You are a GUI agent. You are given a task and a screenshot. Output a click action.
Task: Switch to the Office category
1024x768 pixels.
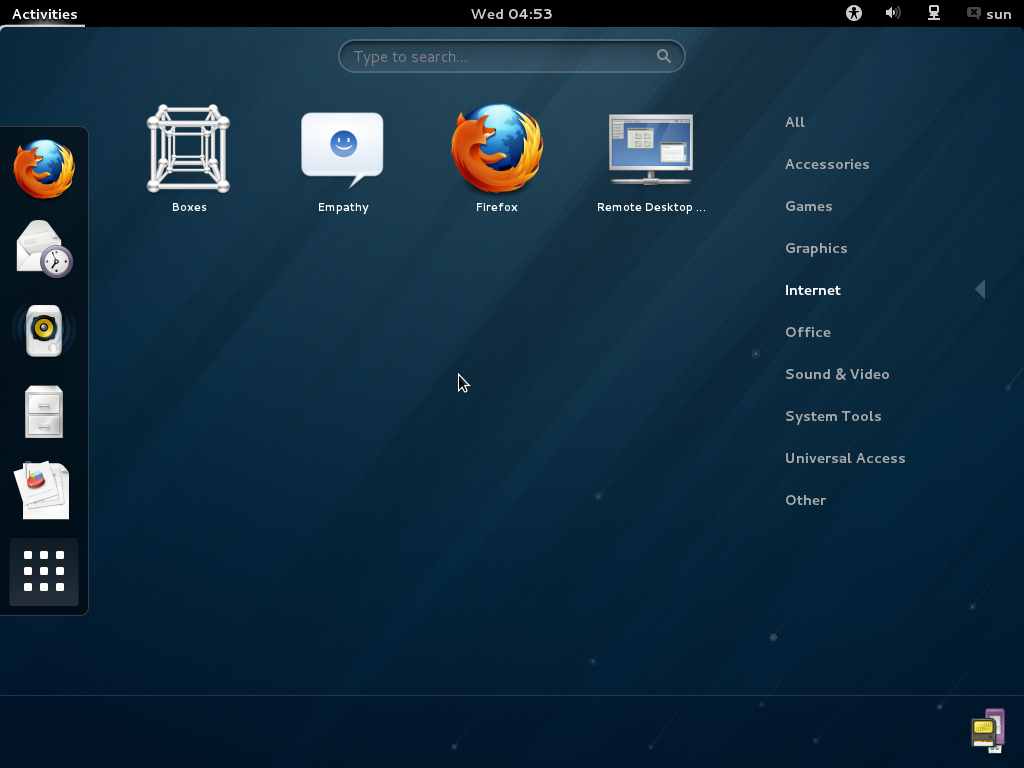tap(807, 332)
